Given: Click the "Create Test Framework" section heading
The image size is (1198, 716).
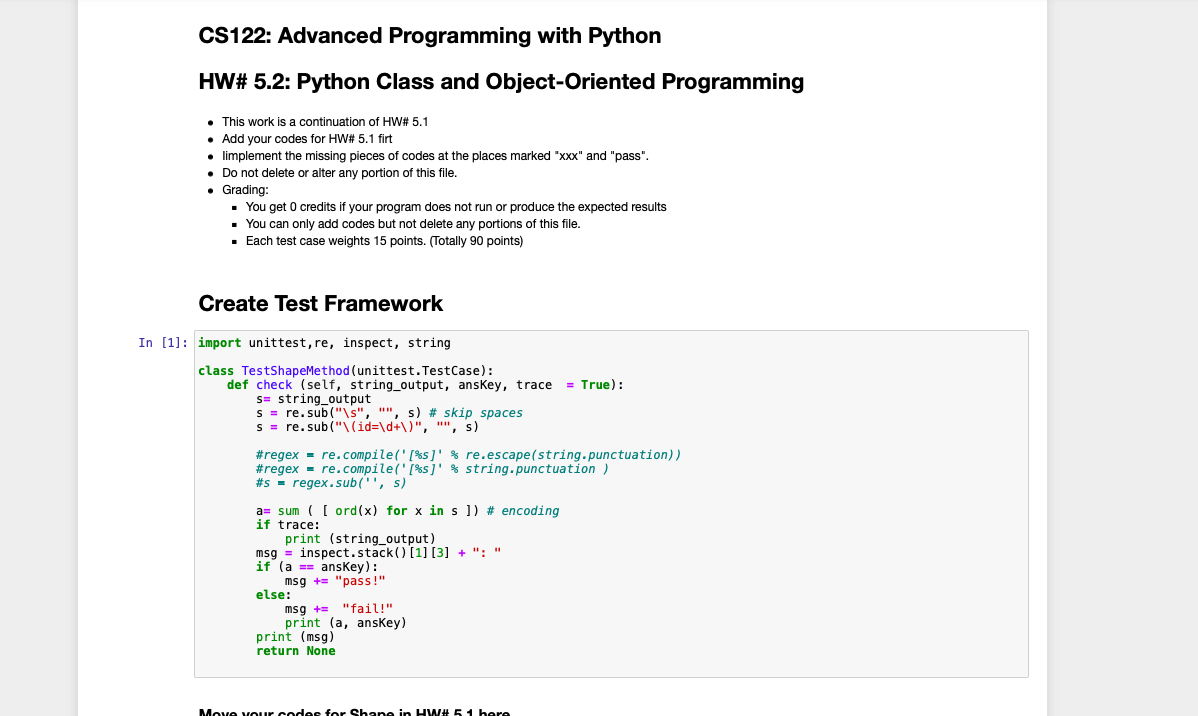Looking at the screenshot, I should [x=321, y=303].
